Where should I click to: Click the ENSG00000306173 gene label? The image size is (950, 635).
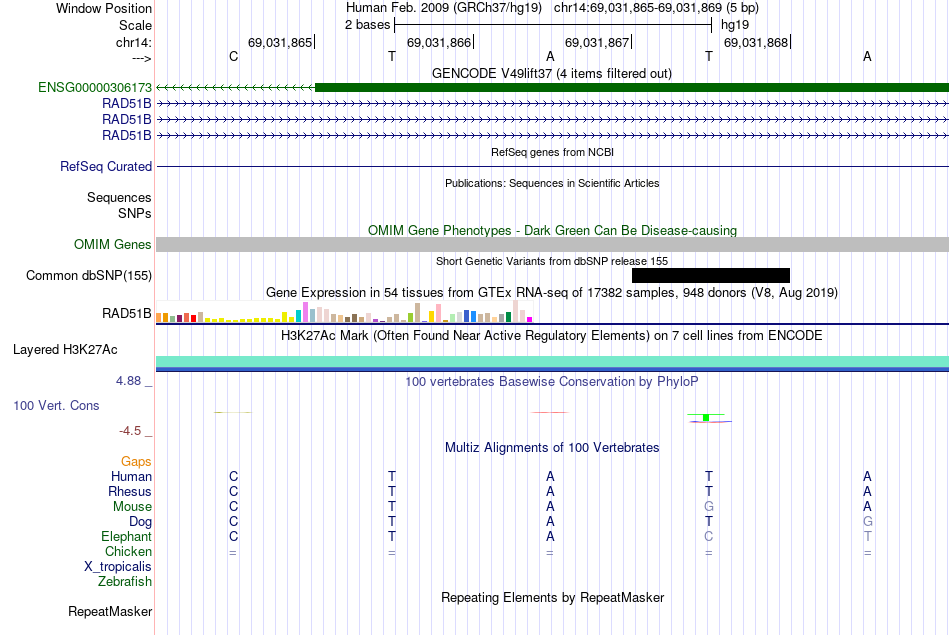95,87
